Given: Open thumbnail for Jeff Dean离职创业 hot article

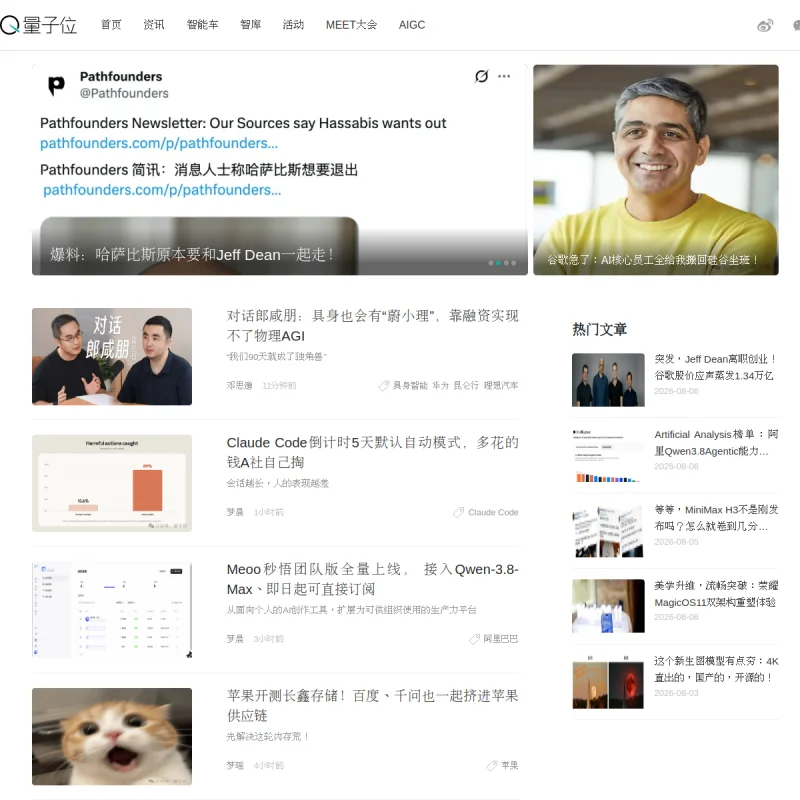Looking at the screenshot, I should [x=608, y=380].
